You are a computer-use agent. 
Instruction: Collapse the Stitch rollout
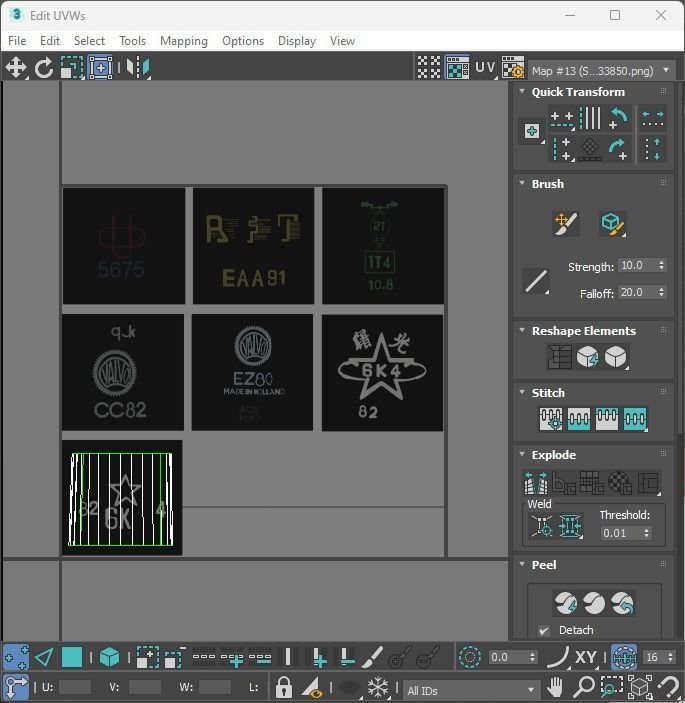coord(522,392)
